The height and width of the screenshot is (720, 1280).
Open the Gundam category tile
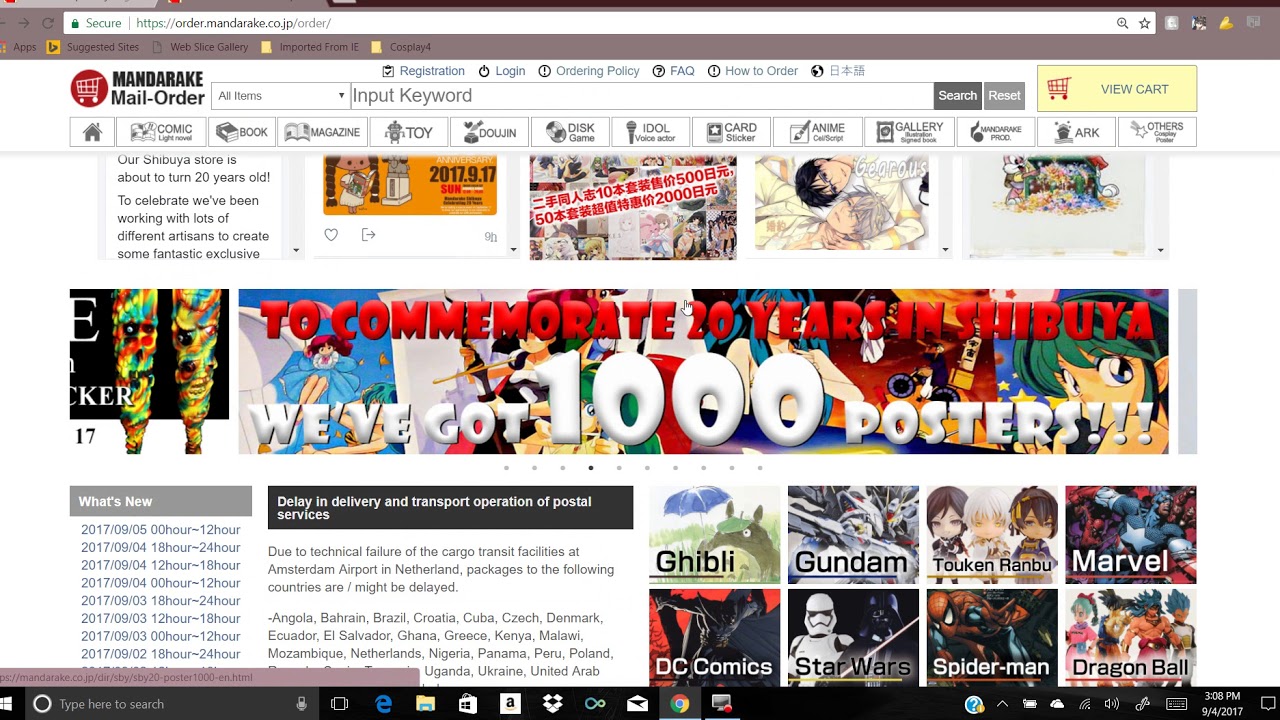pos(853,534)
